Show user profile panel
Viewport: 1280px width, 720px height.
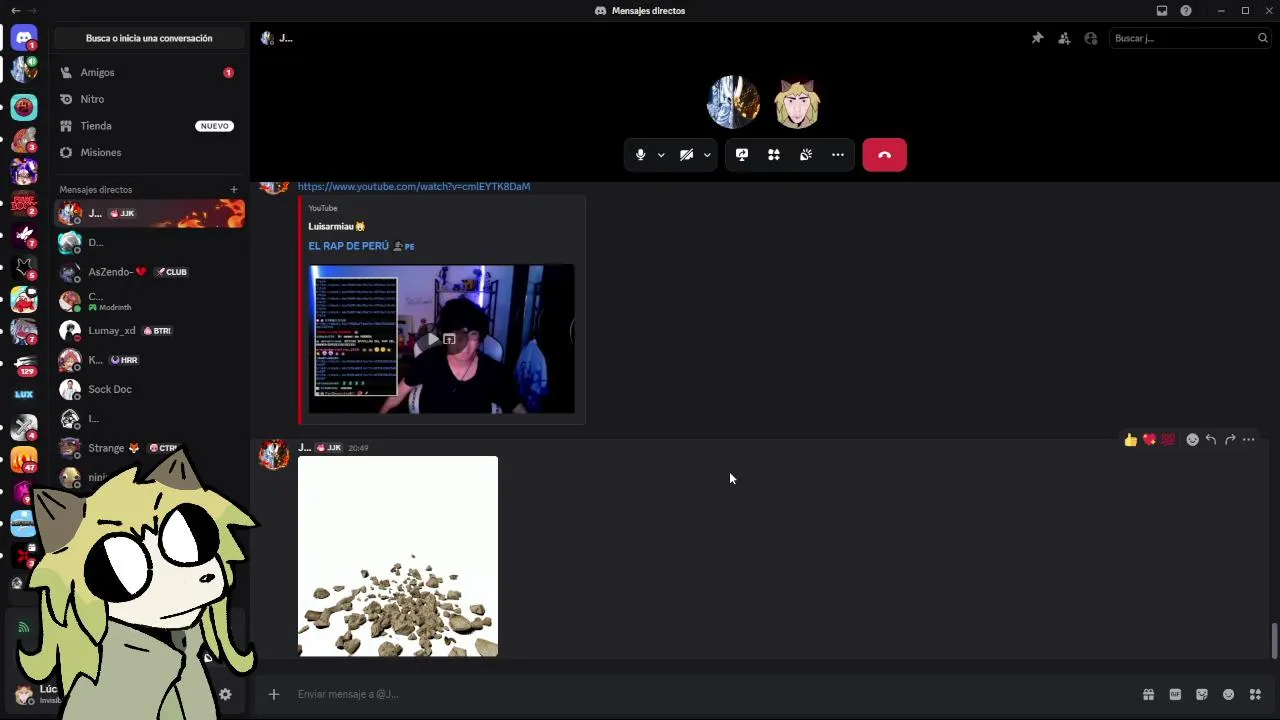(1091, 38)
